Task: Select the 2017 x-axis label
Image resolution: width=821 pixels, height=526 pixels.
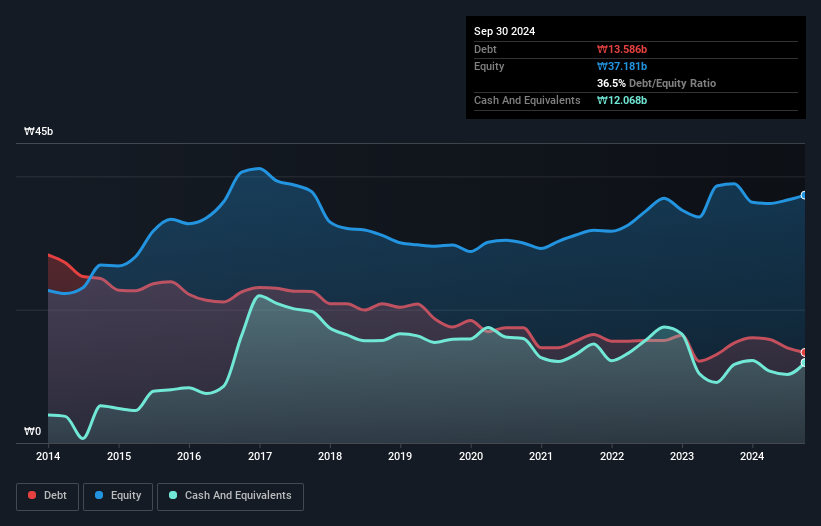Action: click(x=260, y=456)
